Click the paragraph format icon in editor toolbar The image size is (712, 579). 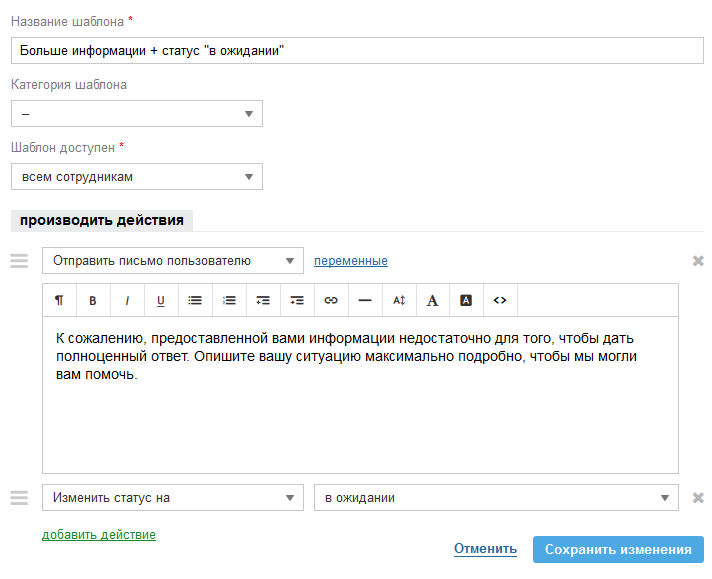click(59, 300)
